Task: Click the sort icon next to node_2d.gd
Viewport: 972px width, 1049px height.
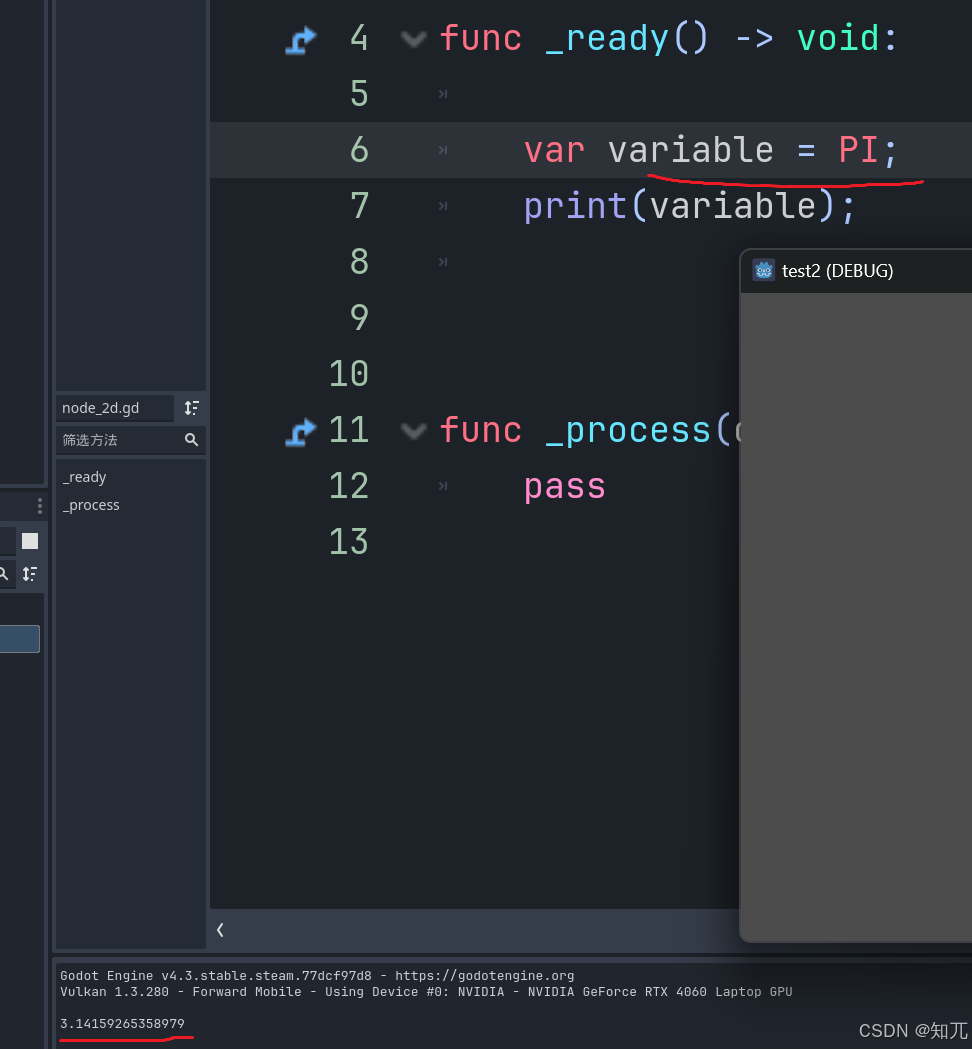Action: tap(191, 408)
